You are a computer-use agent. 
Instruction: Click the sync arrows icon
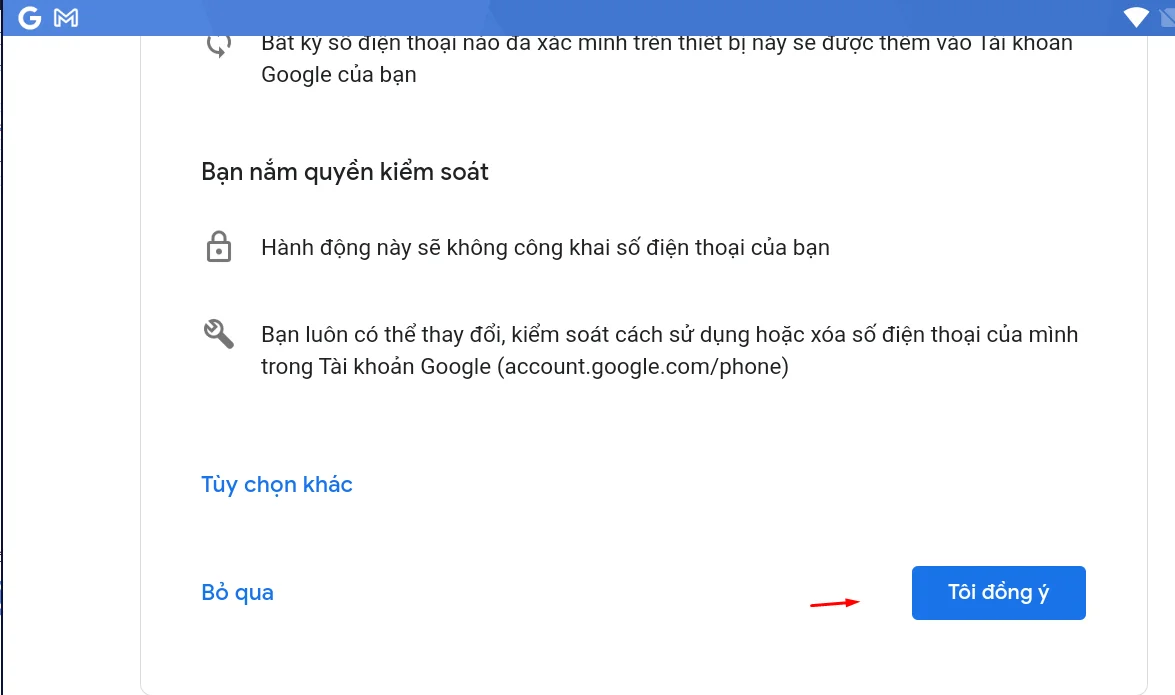click(x=219, y=46)
